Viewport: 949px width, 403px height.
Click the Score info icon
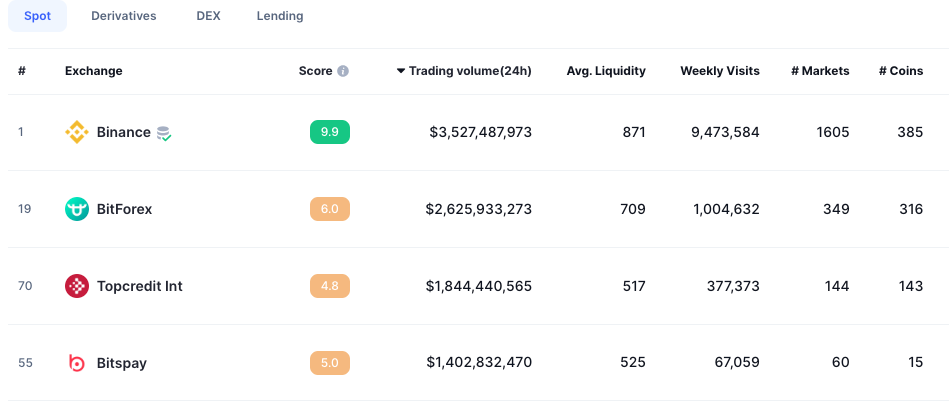(x=343, y=71)
